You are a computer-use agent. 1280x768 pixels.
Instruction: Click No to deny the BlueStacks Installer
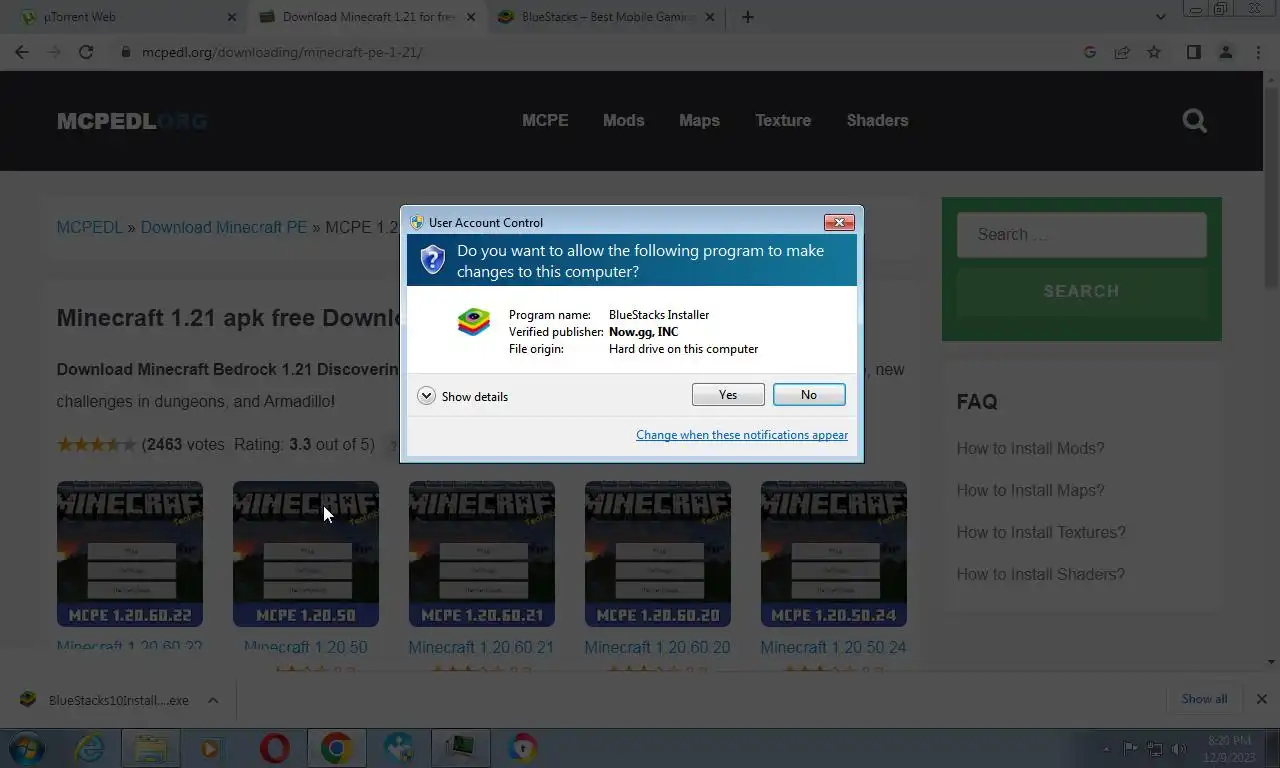pos(809,395)
